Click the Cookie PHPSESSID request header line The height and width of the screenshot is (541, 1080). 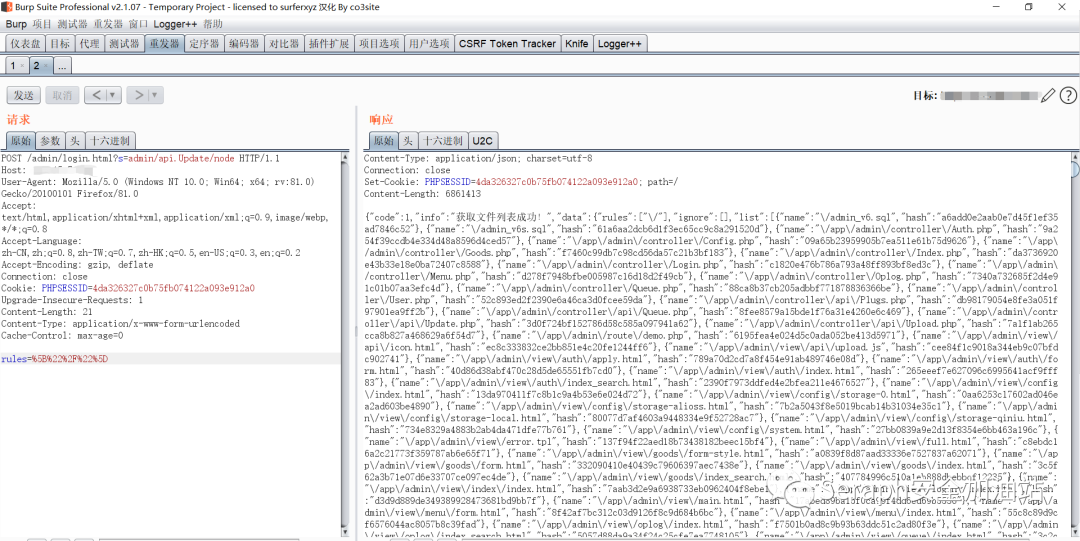[x=128, y=287]
